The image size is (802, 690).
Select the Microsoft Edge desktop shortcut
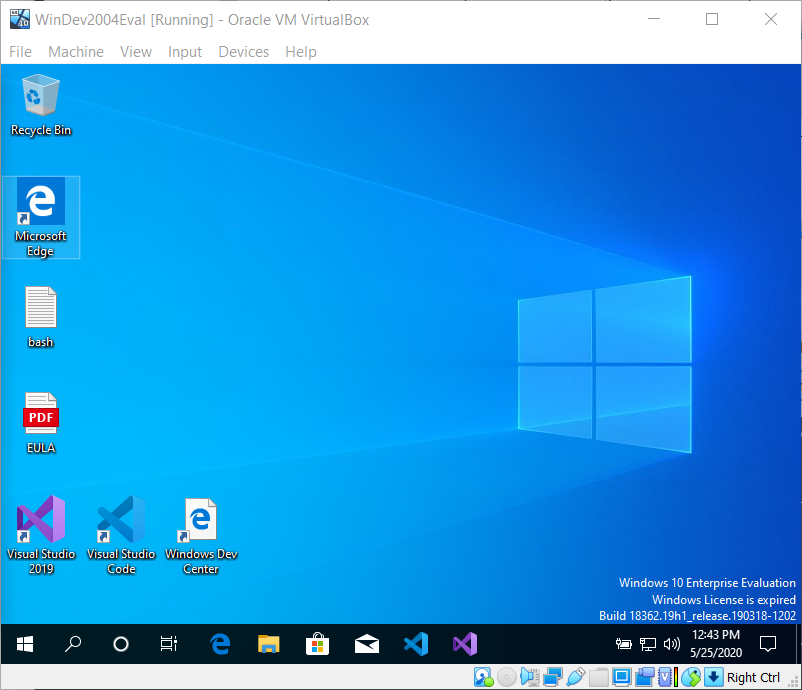41,217
